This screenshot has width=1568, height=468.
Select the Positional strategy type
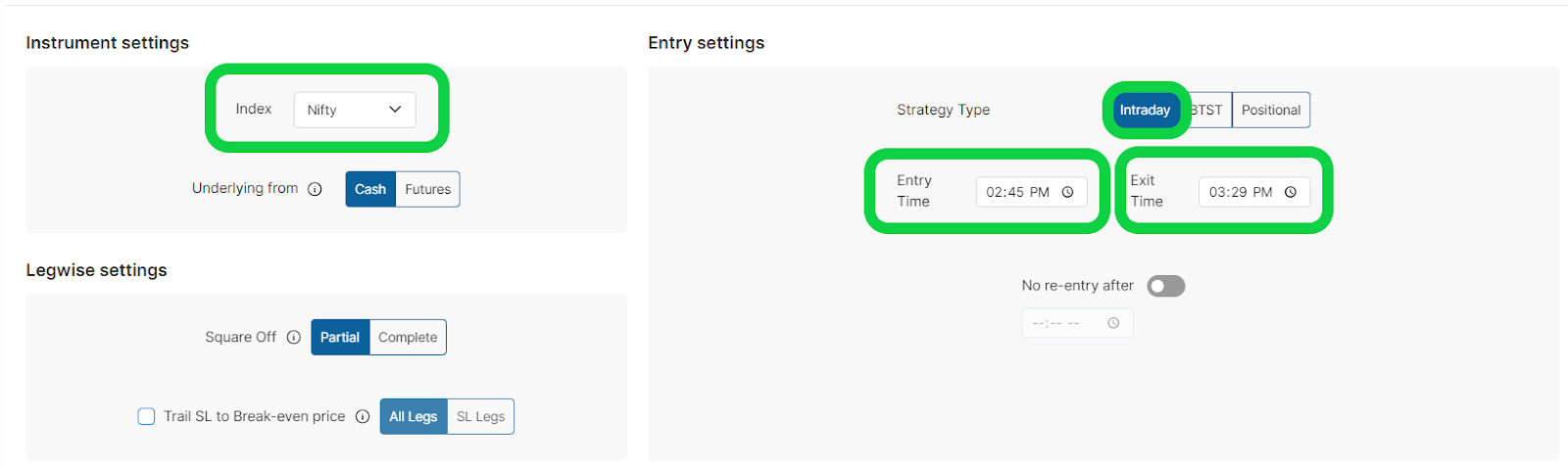pos(1271,110)
